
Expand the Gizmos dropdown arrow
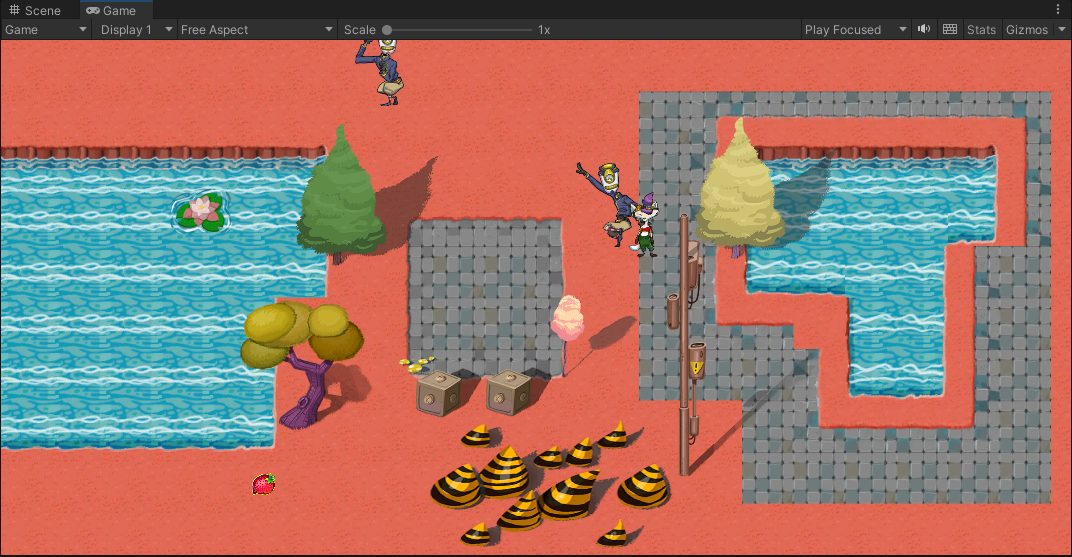coord(1062,29)
